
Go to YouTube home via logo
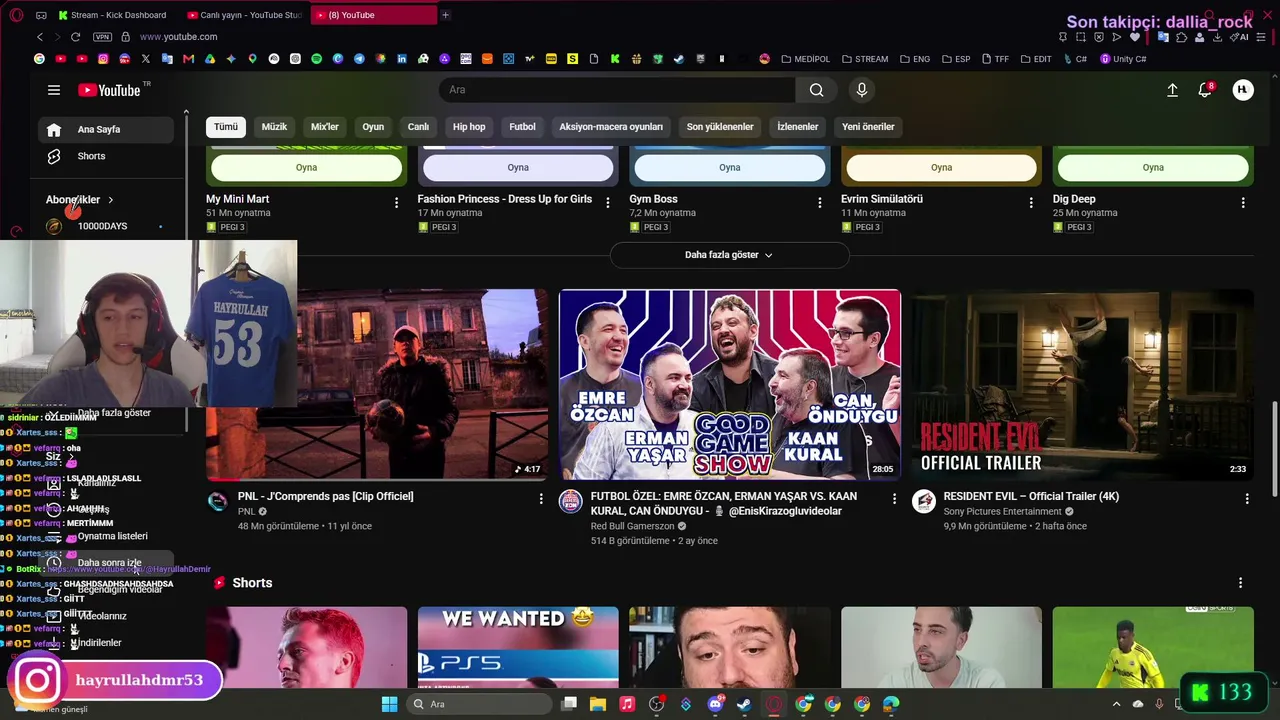click(109, 90)
